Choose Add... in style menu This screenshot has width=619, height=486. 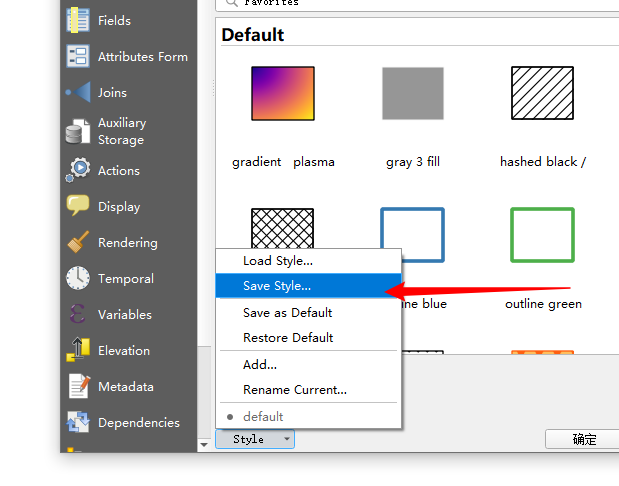pos(309,364)
